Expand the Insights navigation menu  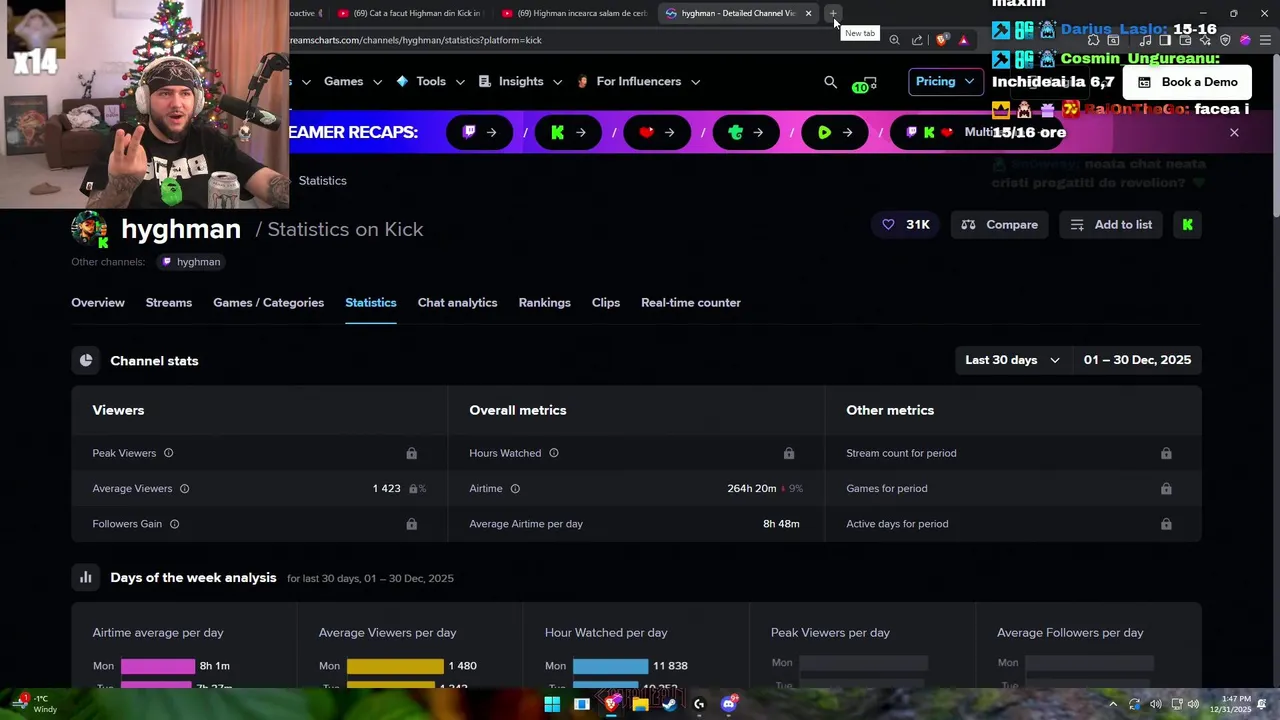pyautogui.click(x=520, y=82)
